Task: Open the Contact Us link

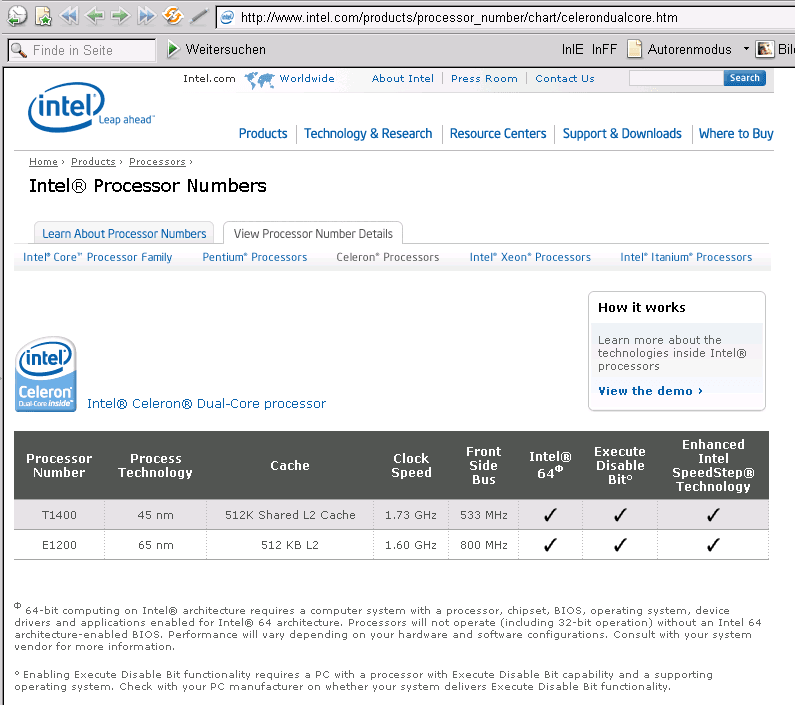Action: point(565,79)
